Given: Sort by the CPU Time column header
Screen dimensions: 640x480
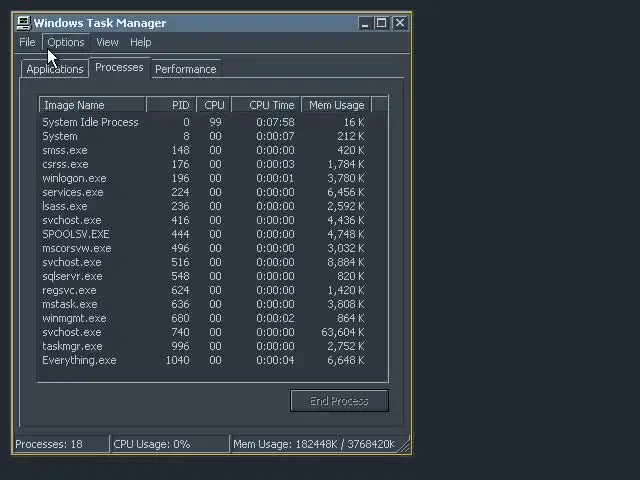Looking at the screenshot, I should pyautogui.click(x=266, y=105).
